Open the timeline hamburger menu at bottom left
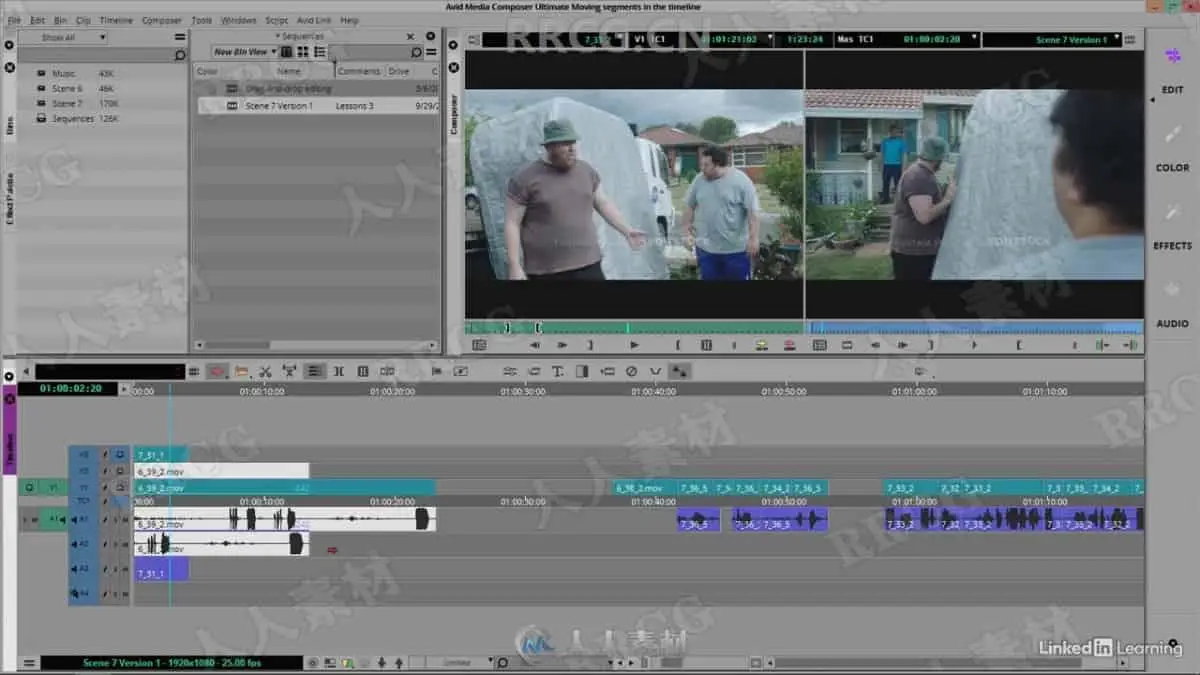This screenshot has width=1200, height=675. click(29, 662)
